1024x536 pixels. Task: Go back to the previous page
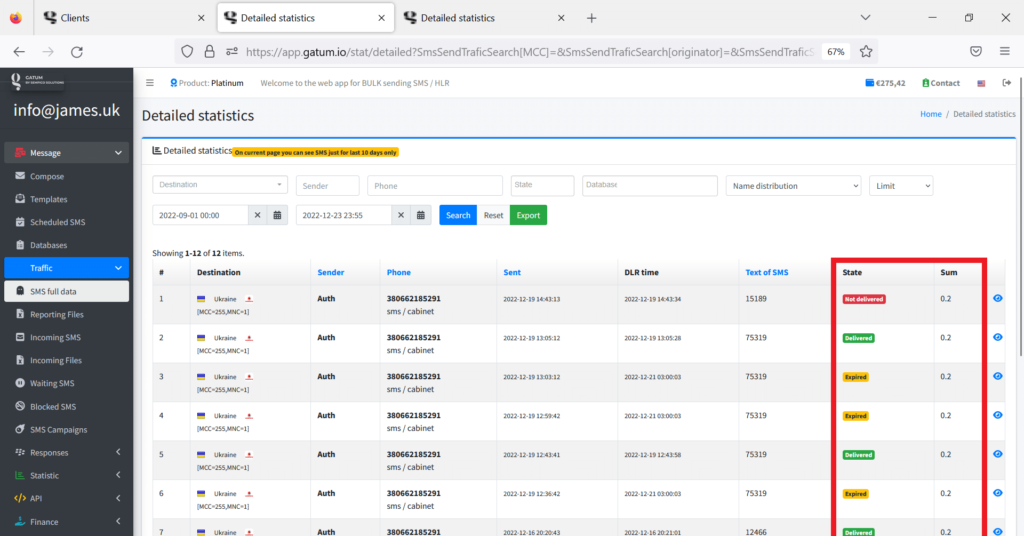point(19,52)
